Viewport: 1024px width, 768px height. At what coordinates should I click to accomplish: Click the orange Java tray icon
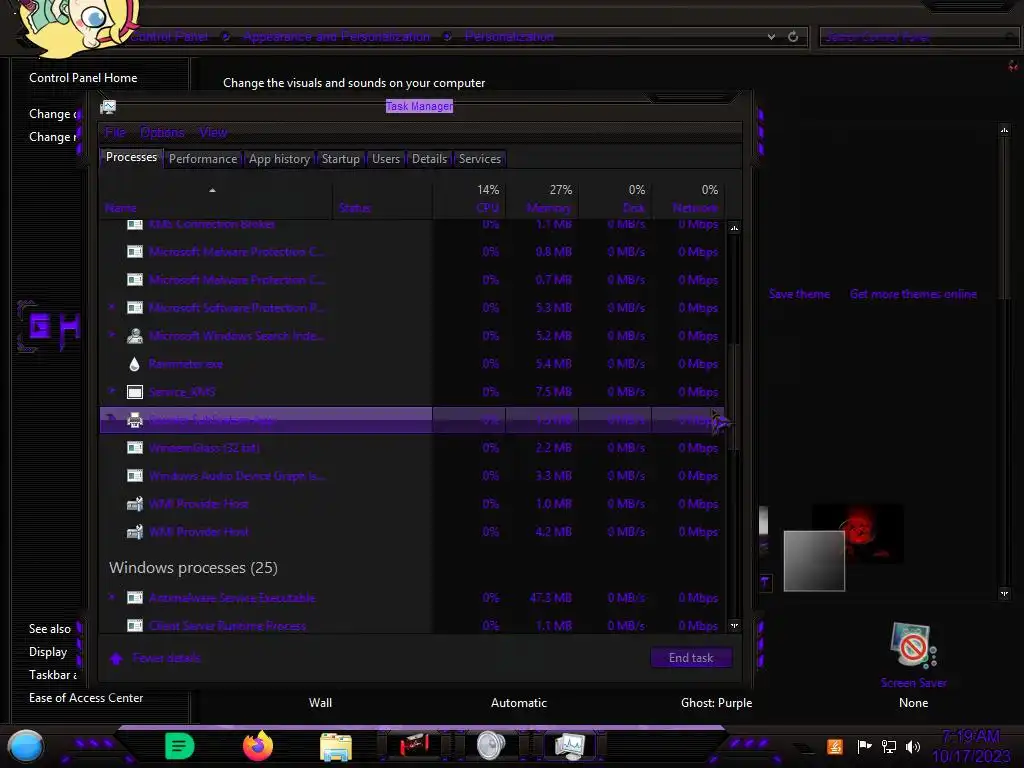pos(835,746)
